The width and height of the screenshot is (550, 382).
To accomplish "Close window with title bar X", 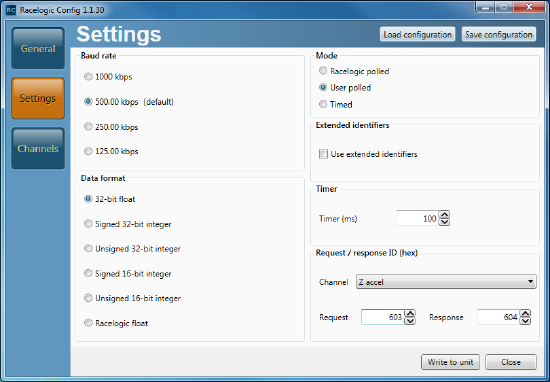I will pos(529,7).
